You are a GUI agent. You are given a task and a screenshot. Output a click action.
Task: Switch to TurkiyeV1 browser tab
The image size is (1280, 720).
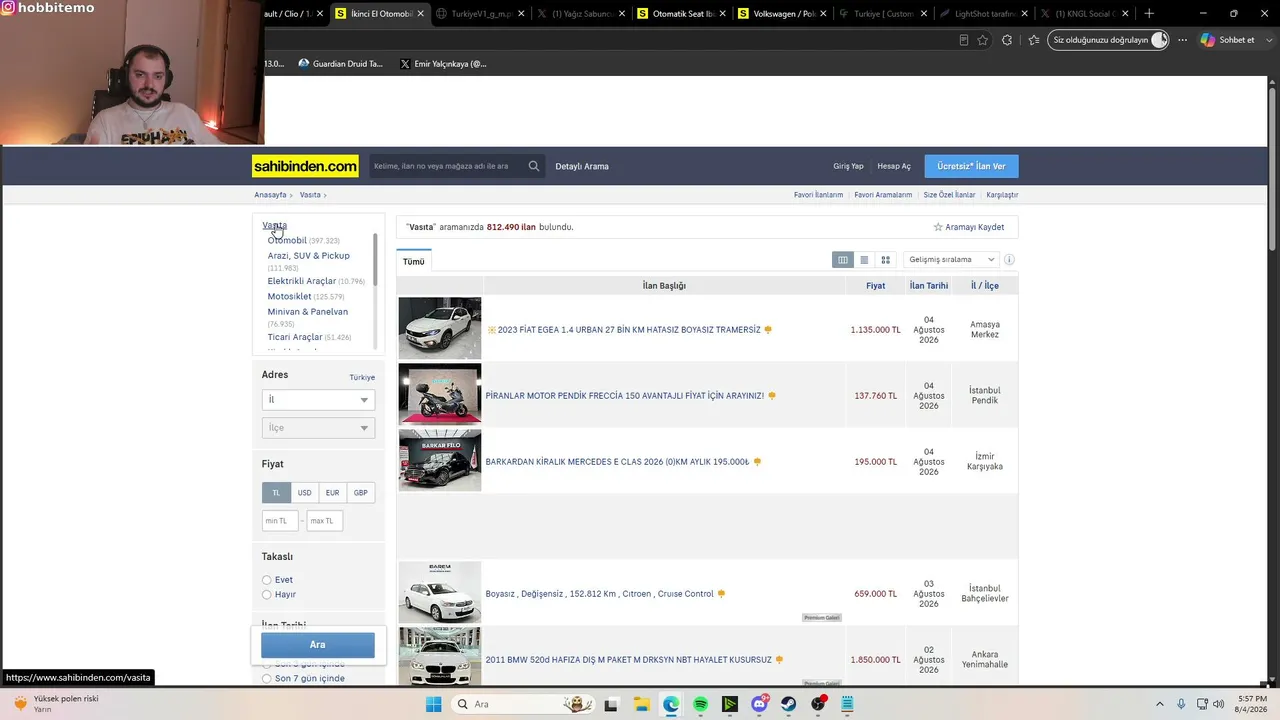[x=479, y=14]
